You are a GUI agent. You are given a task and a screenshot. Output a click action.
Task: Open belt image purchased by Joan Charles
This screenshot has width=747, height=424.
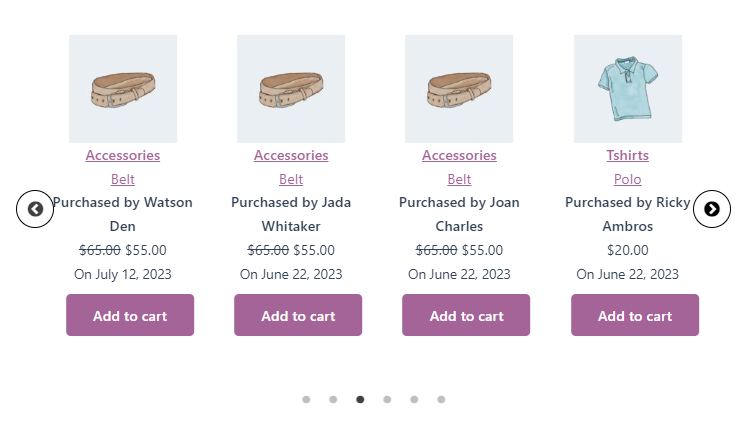pos(459,88)
